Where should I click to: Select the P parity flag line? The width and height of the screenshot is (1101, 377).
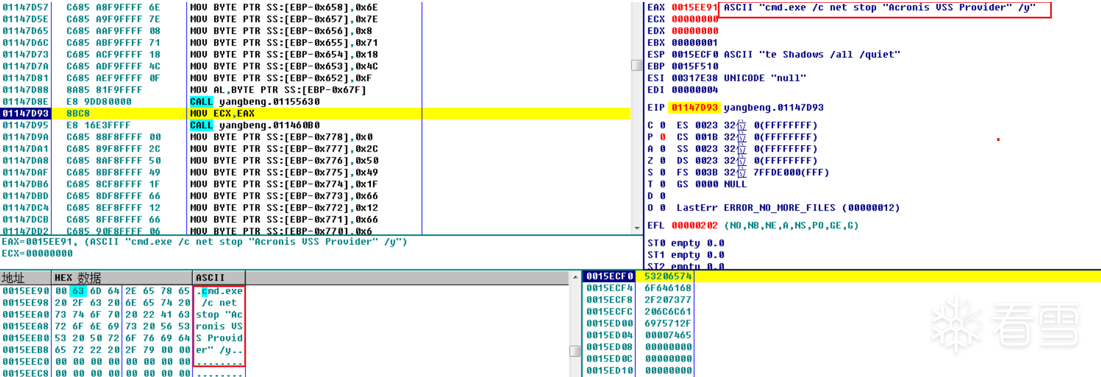(732, 137)
